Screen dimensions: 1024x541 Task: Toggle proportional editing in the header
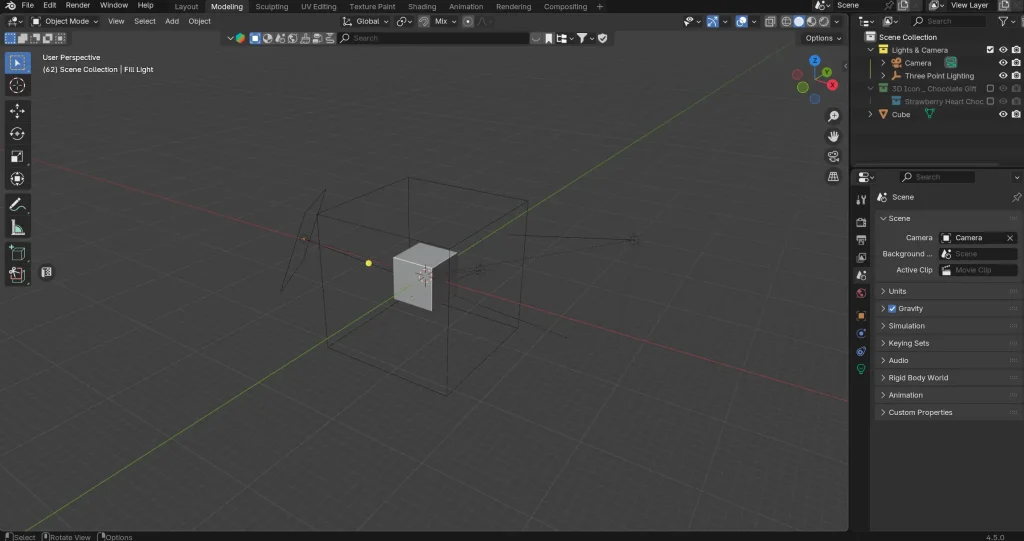click(468, 22)
